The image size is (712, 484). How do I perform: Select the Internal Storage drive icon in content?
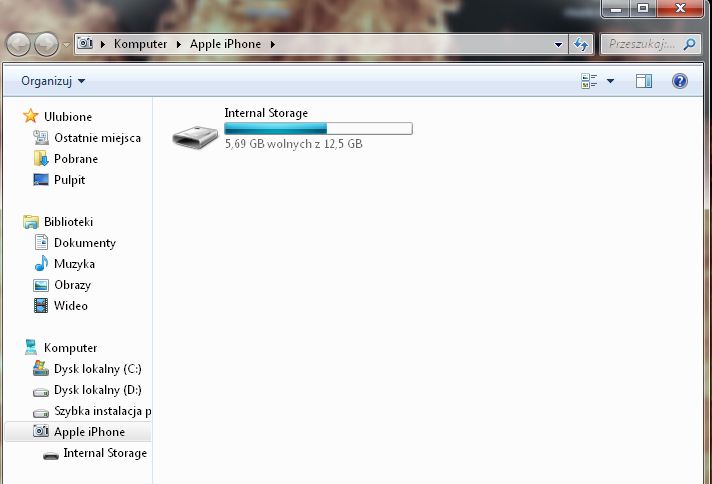point(195,137)
